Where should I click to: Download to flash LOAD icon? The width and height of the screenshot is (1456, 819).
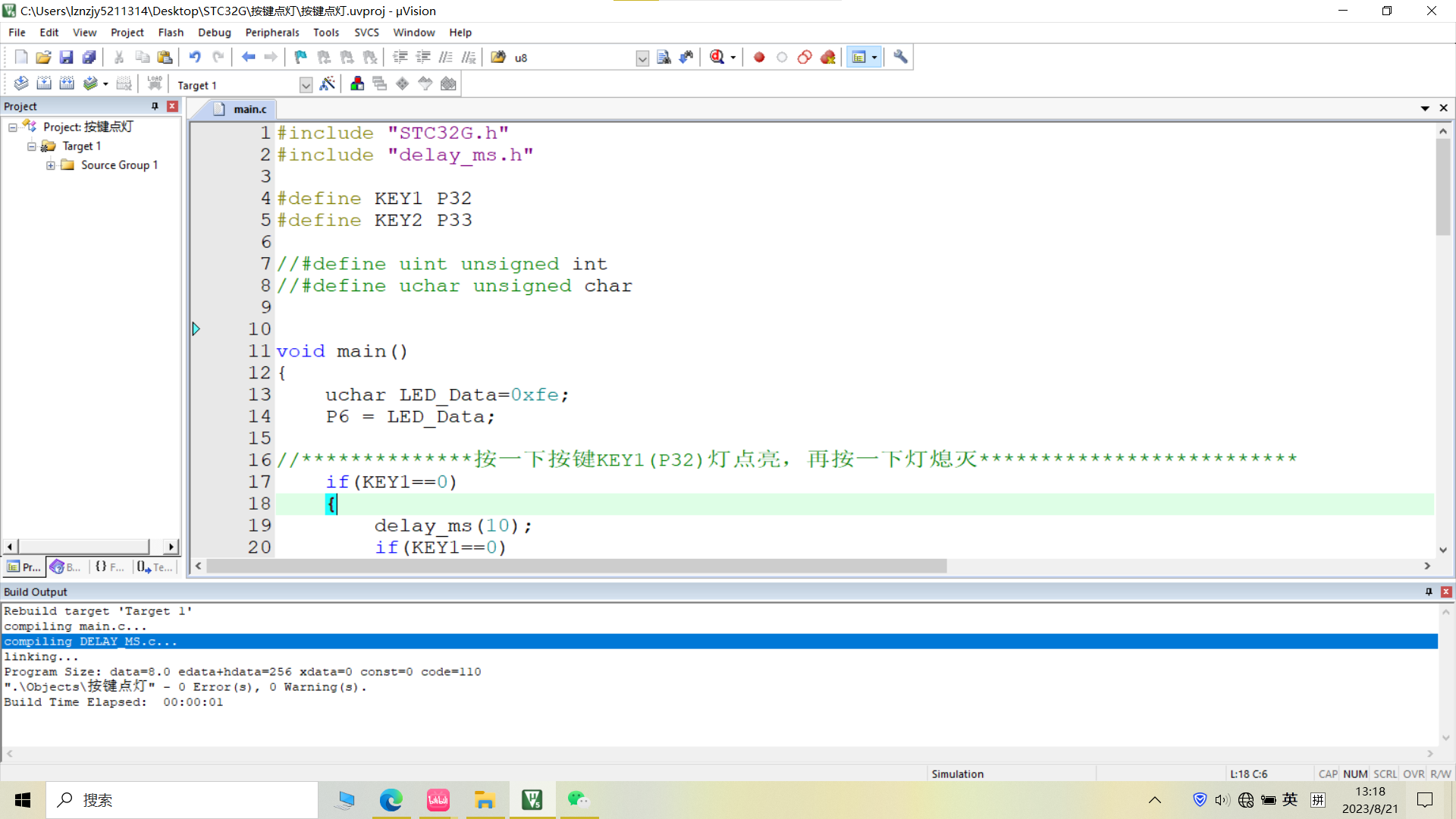point(155,83)
